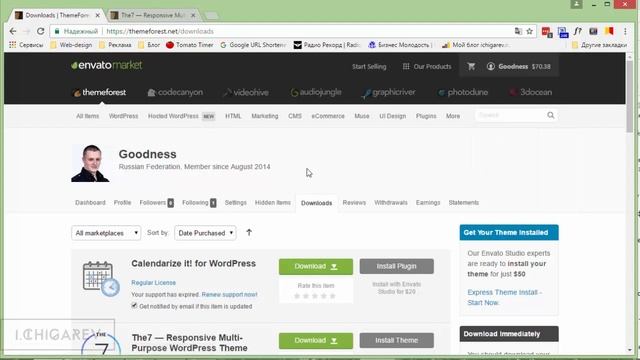Click Start Selling link
The image size is (640, 360).
pos(369,67)
